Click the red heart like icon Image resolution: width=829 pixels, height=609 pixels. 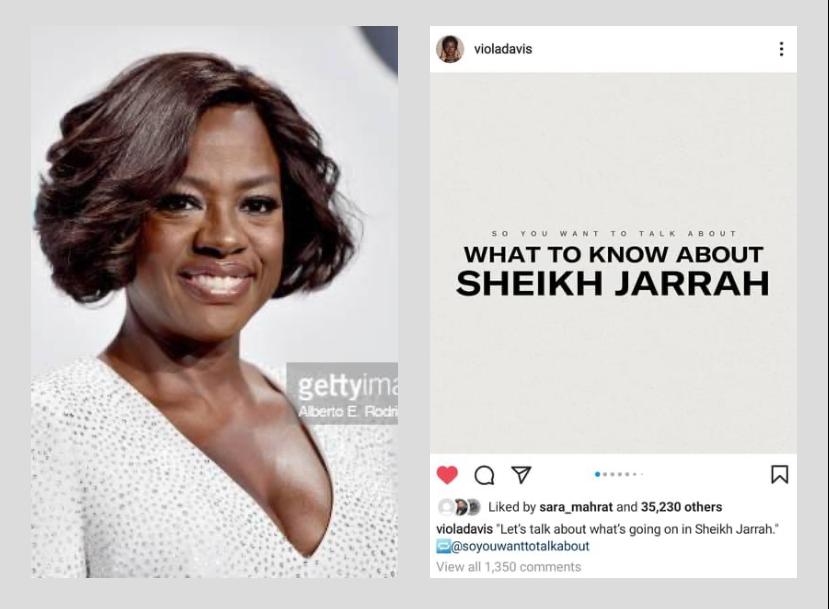pyautogui.click(x=447, y=475)
